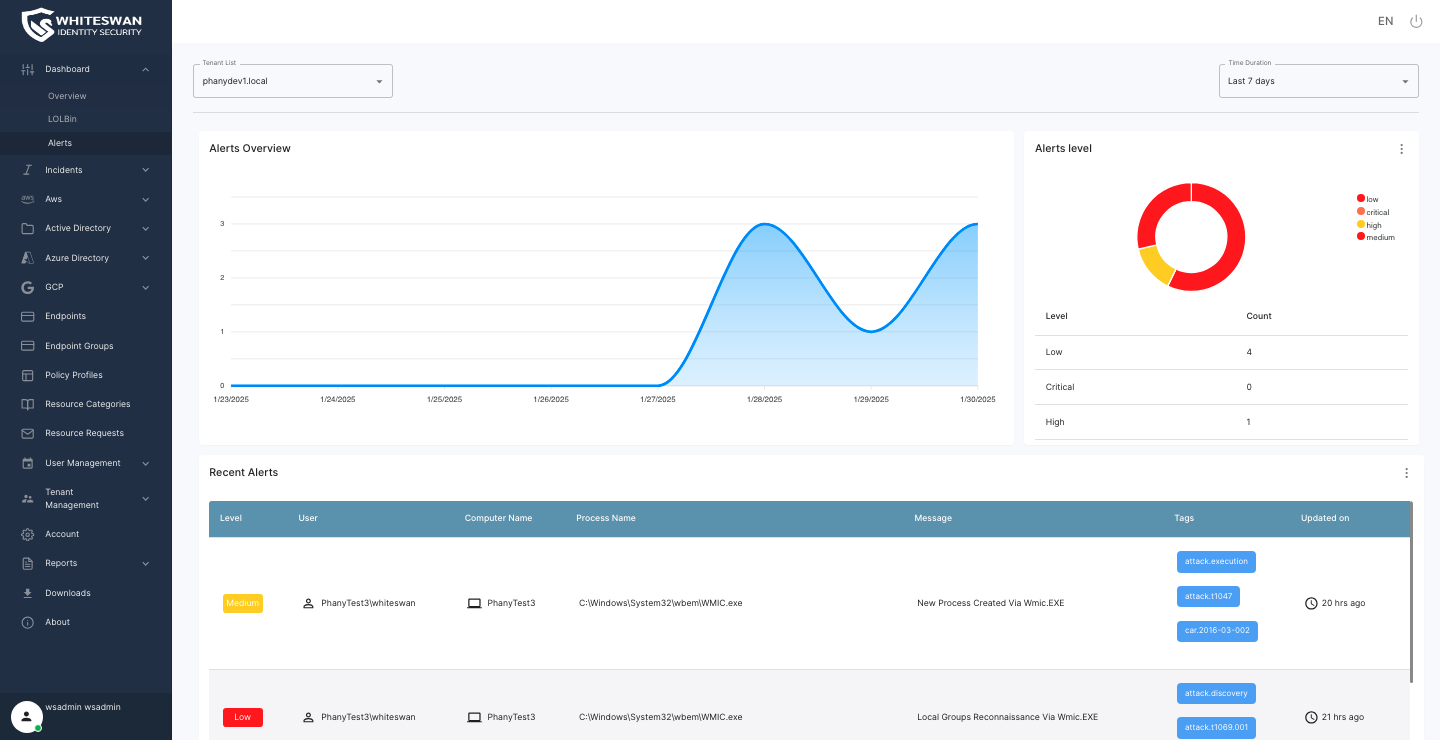Click the Resource Requests envelope icon

pos(28,433)
